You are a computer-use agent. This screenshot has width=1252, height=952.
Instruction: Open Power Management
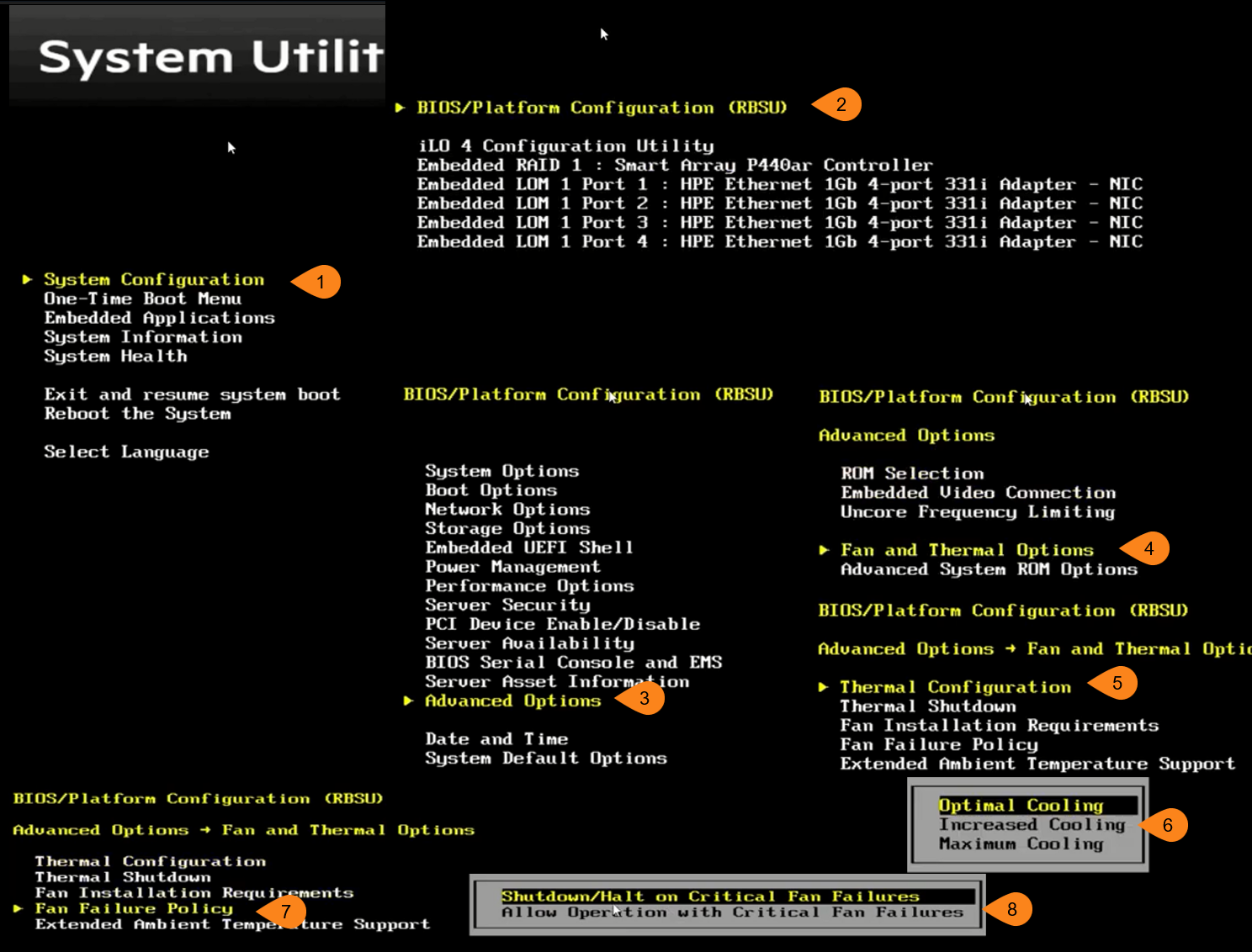(512, 568)
